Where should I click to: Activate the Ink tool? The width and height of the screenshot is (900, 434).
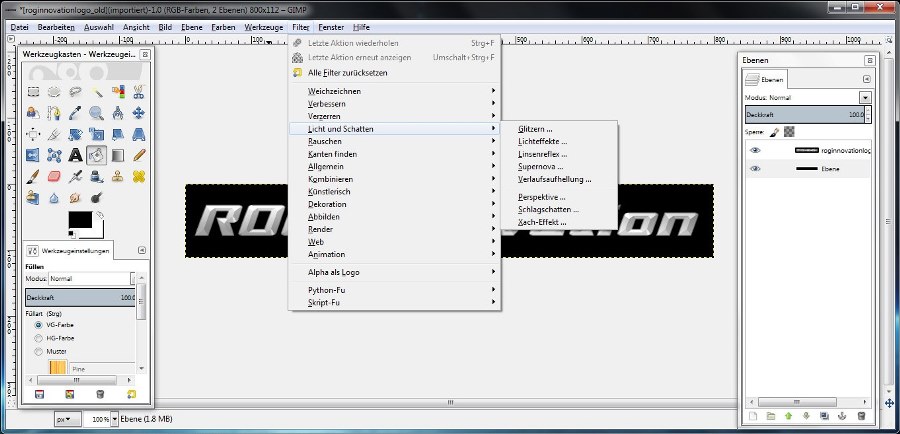[x=96, y=177]
